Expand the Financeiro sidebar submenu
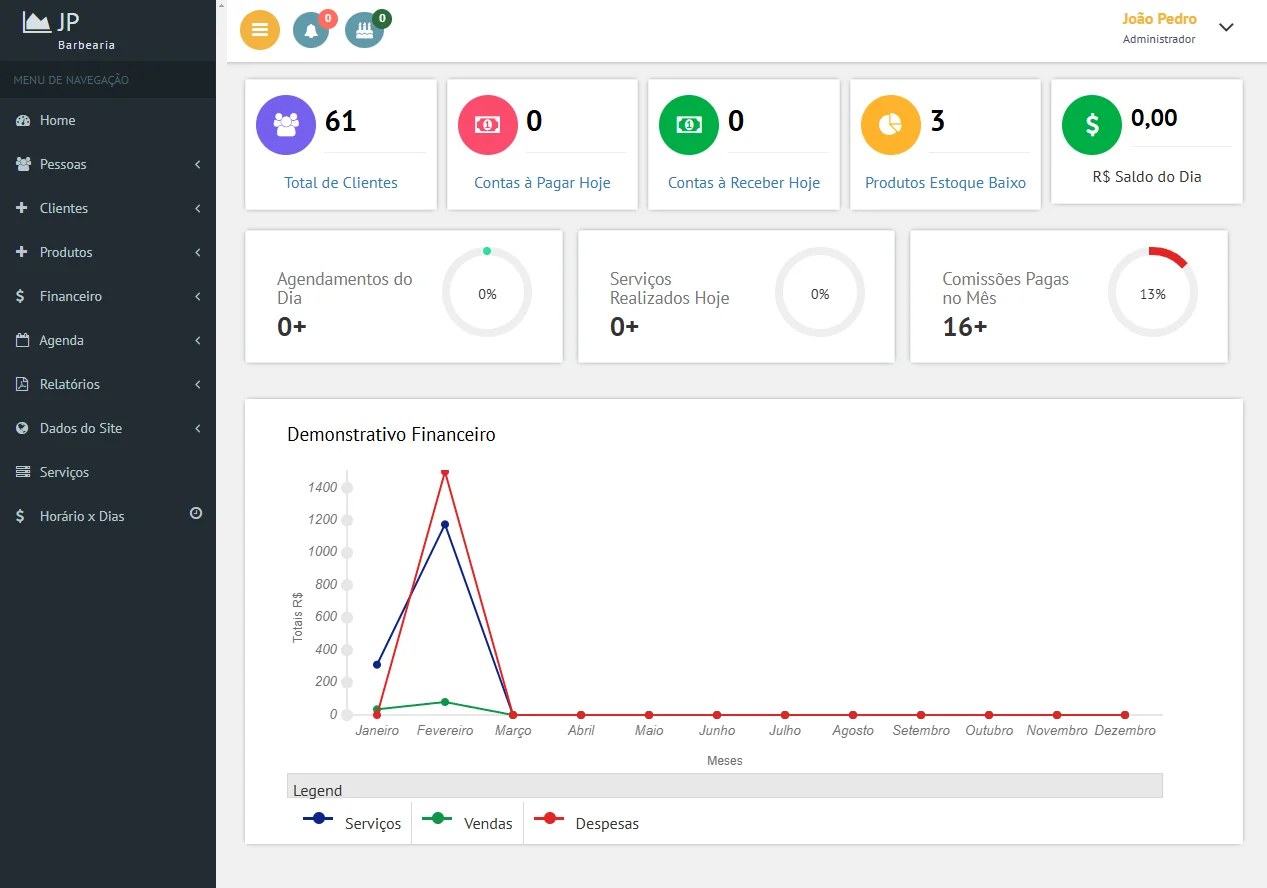The width and height of the screenshot is (1267, 888). pos(107,296)
